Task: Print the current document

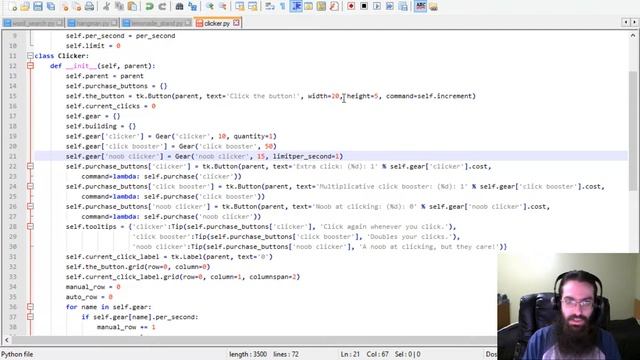Action: [89, 6]
